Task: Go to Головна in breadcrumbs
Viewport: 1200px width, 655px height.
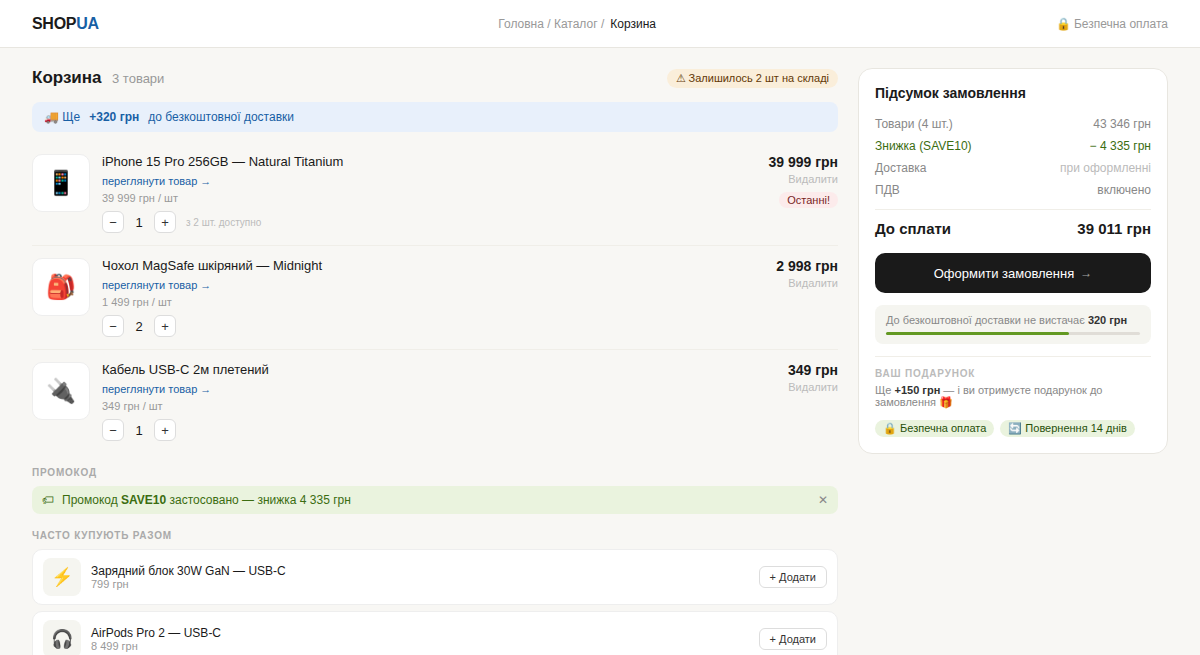Action: tap(521, 24)
